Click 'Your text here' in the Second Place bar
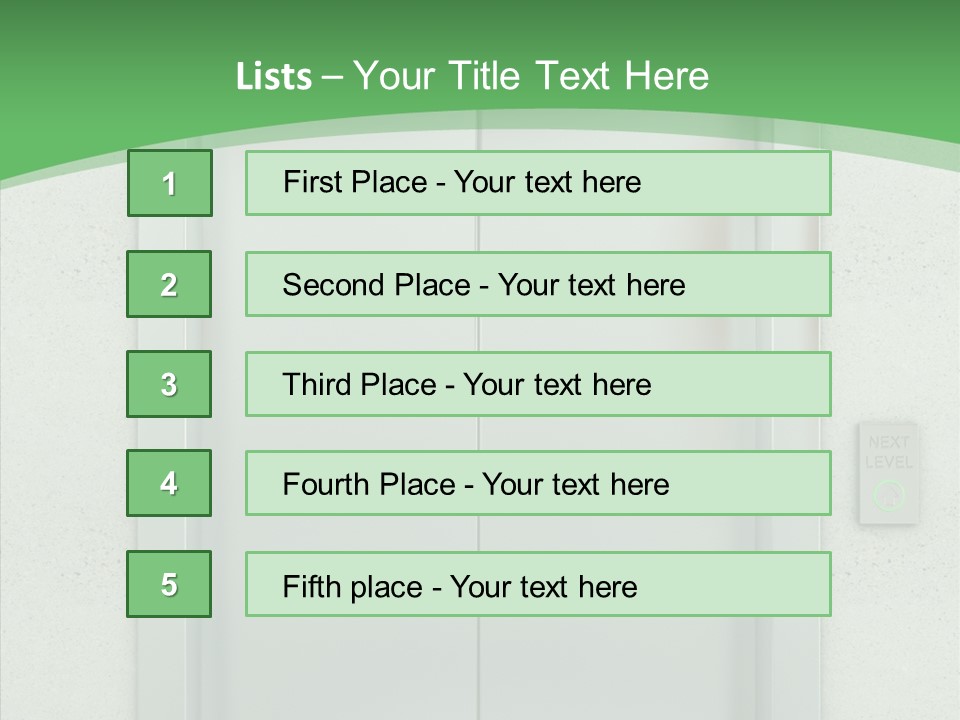 (x=592, y=285)
